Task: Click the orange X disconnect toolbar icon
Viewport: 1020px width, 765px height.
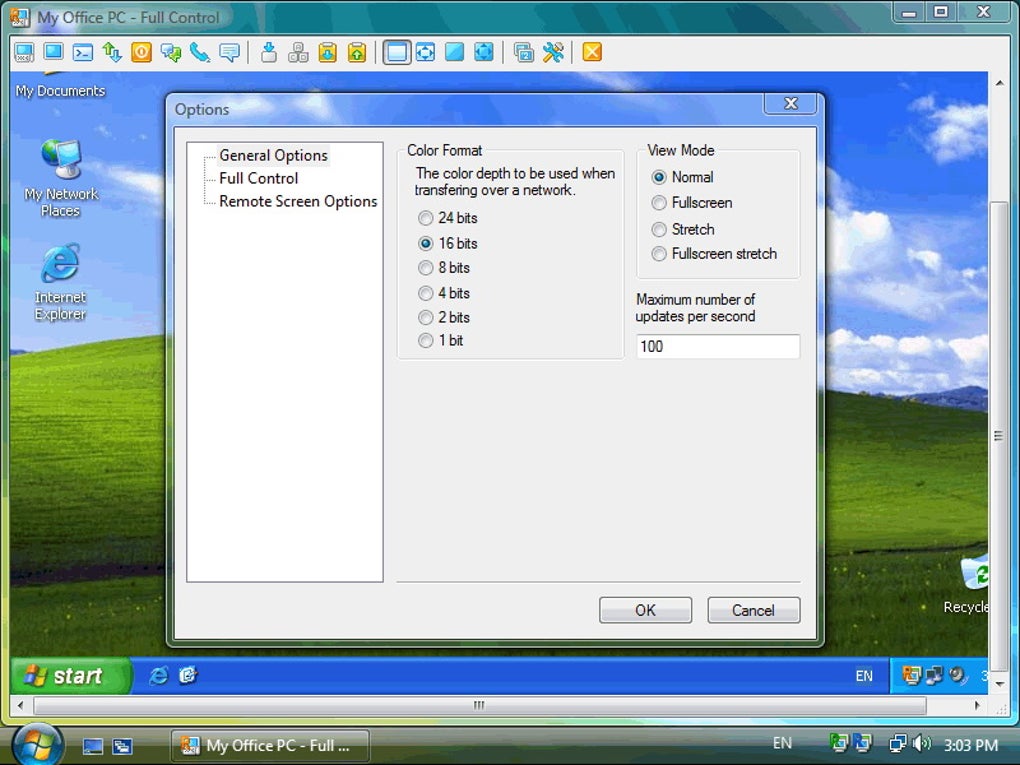Action: 592,52
